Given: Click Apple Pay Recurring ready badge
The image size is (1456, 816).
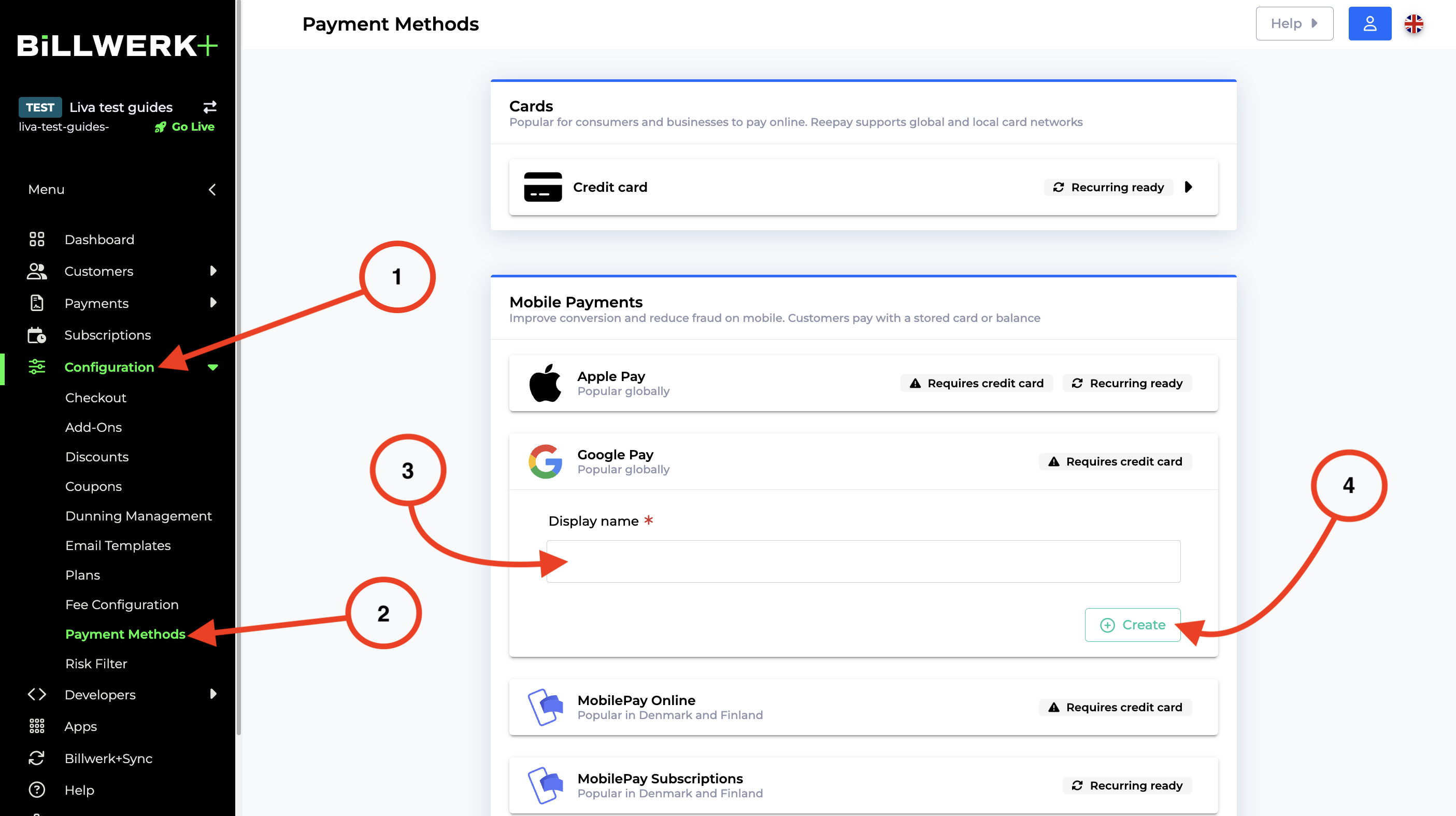Looking at the screenshot, I should pos(1127,384).
